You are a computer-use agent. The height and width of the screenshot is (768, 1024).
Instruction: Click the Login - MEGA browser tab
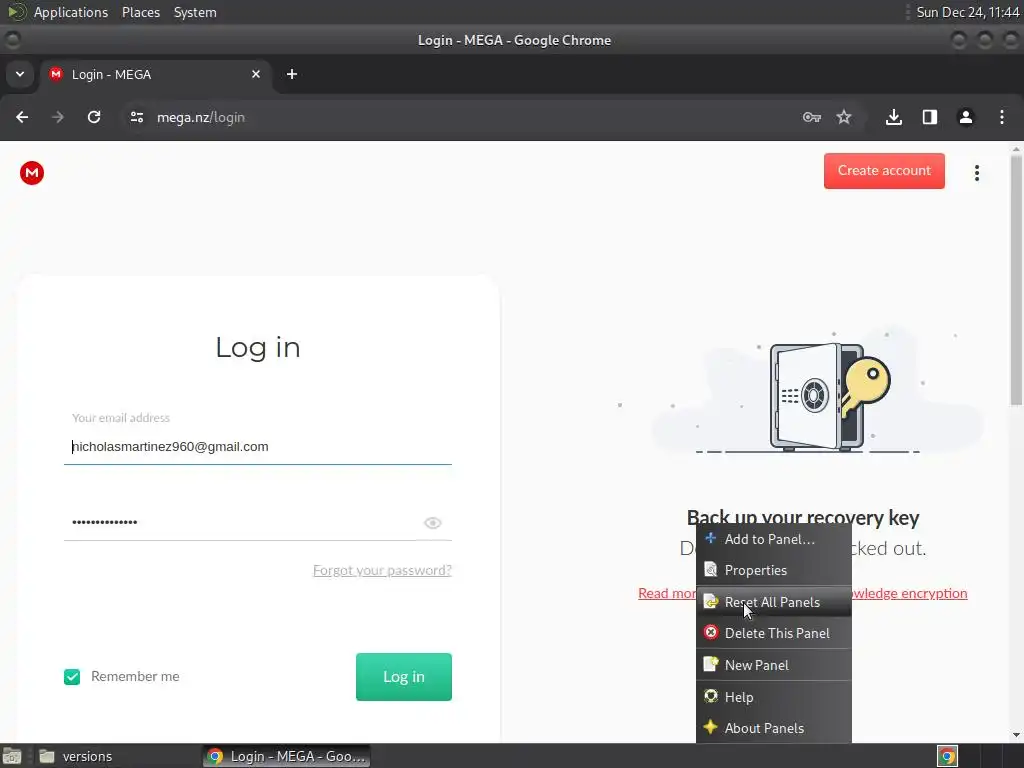point(155,74)
